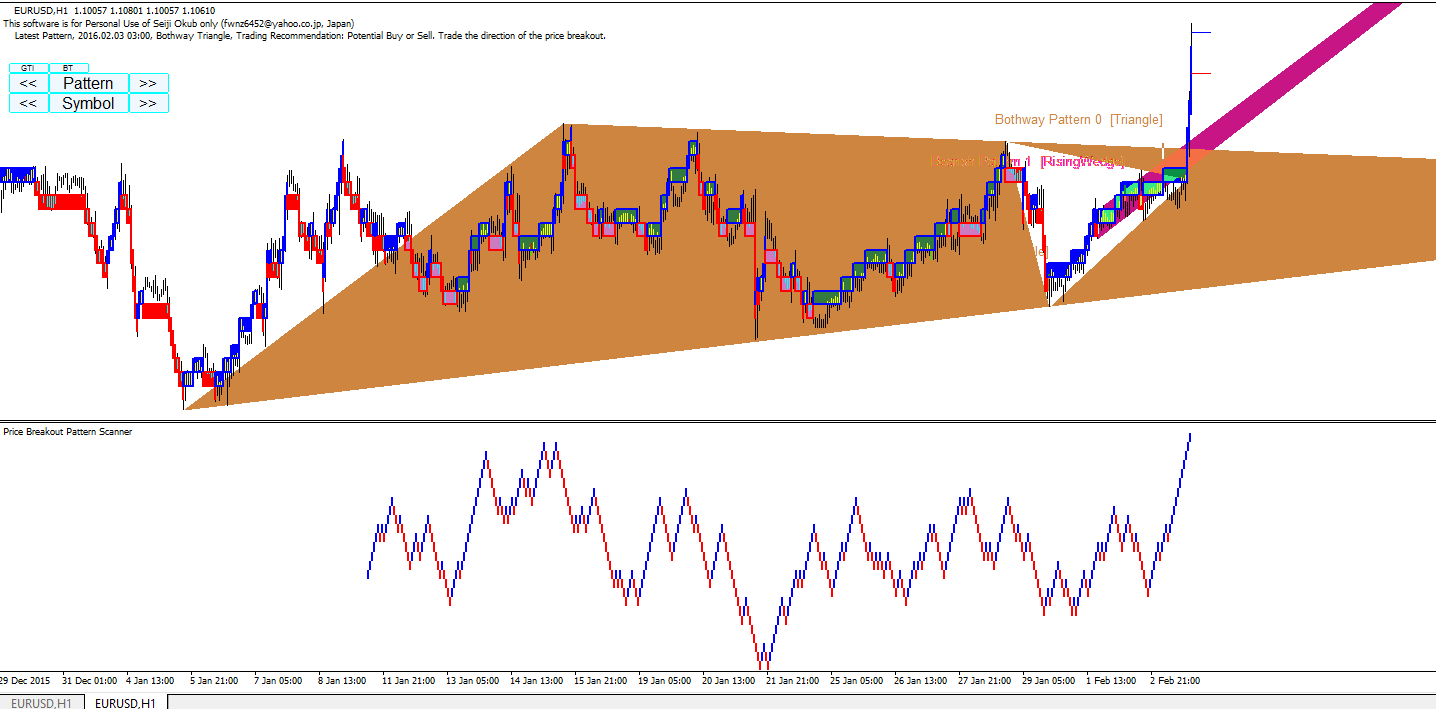Click the '26 Jan 13:00' time axis label

(x=920, y=681)
